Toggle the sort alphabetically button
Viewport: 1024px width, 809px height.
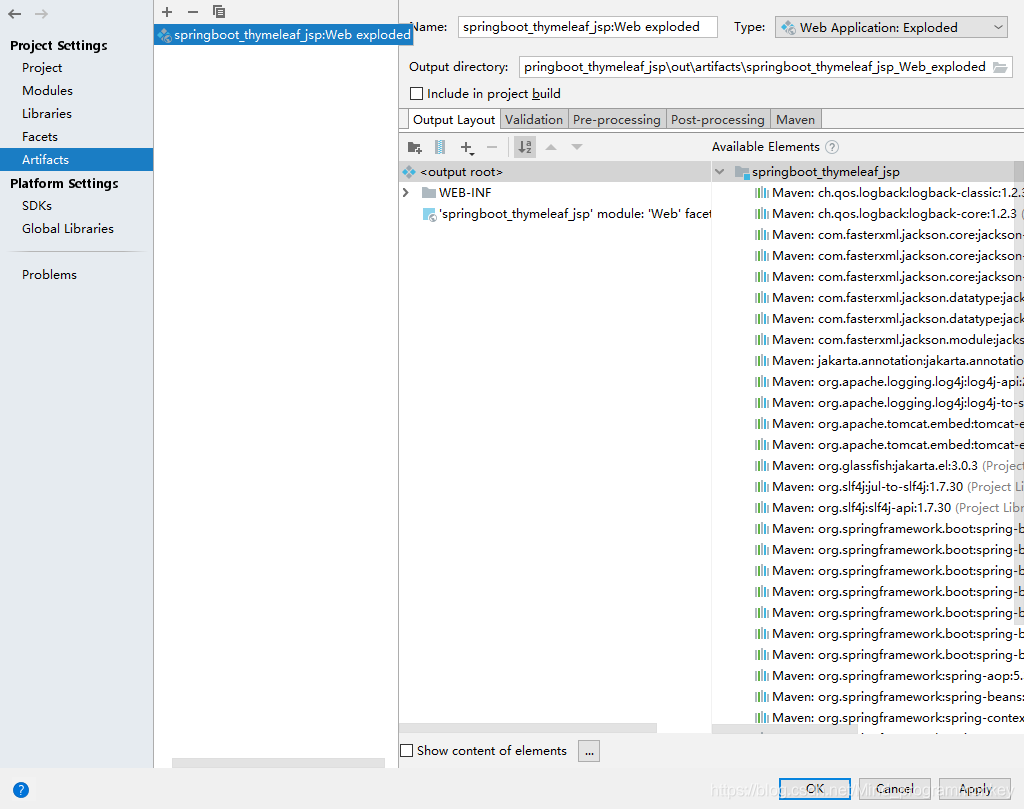(524, 146)
